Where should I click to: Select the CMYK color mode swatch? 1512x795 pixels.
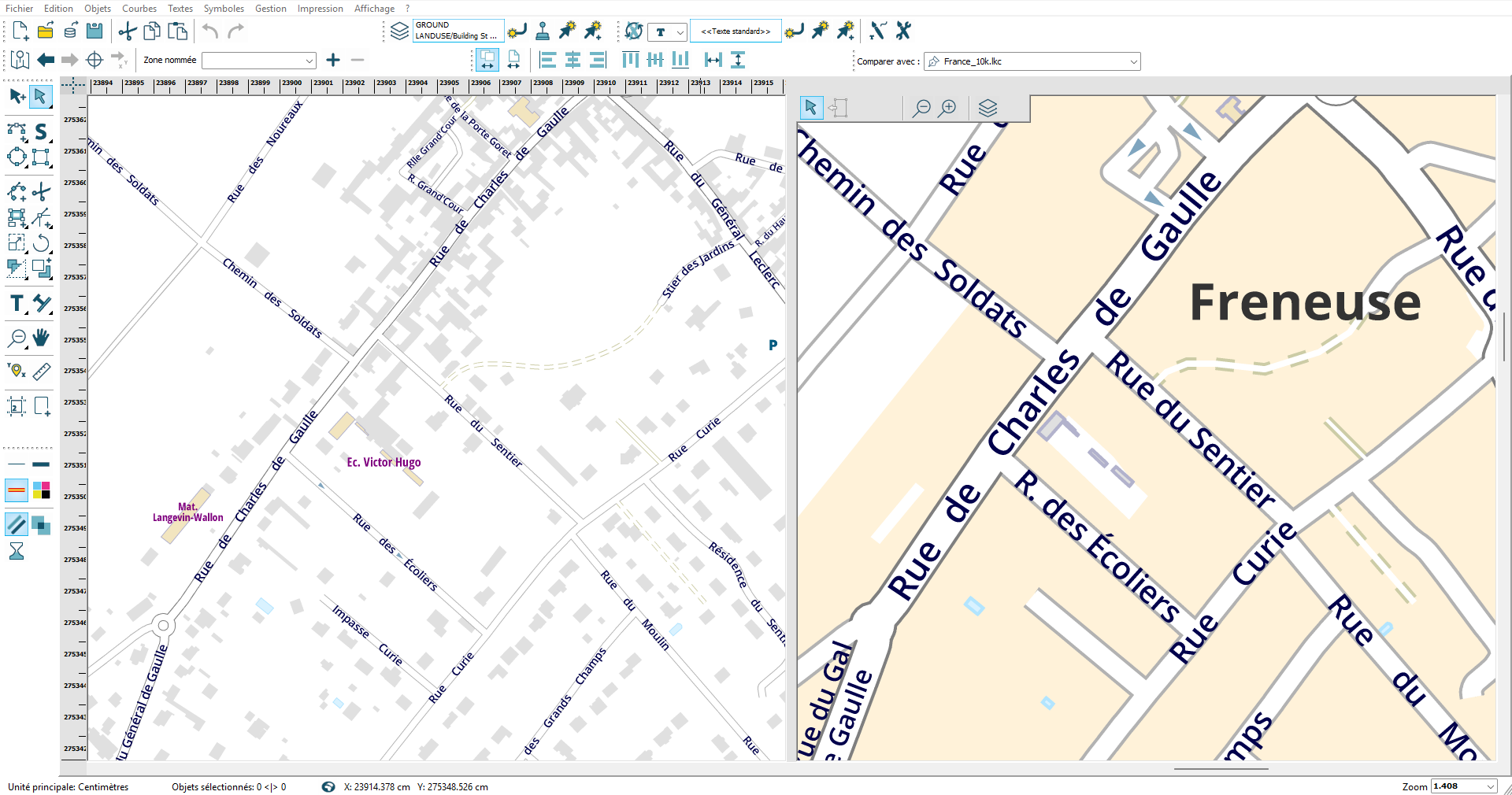(x=42, y=490)
